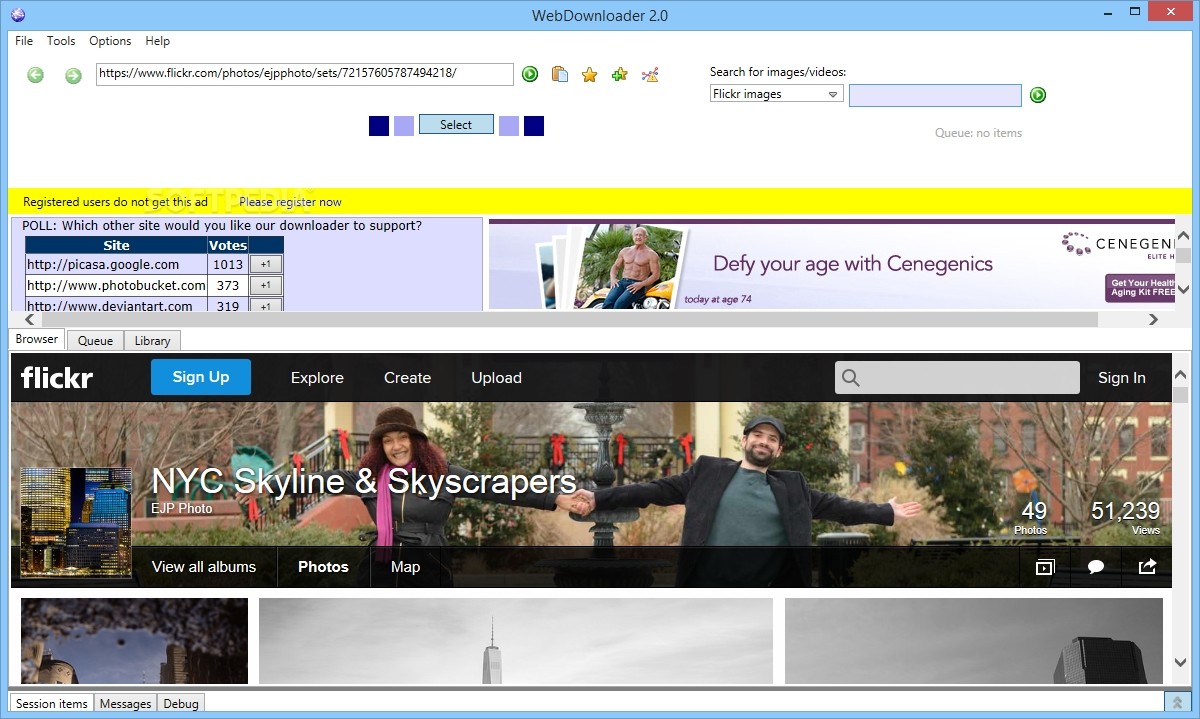
Task: Click the green go button next to URL field
Action: (530, 74)
